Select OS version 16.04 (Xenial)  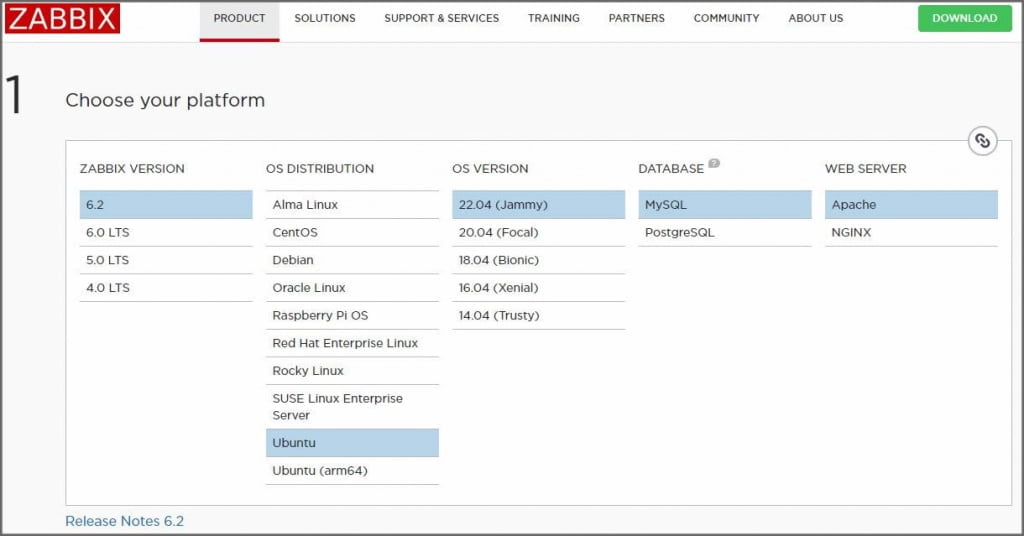pos(538,288)
